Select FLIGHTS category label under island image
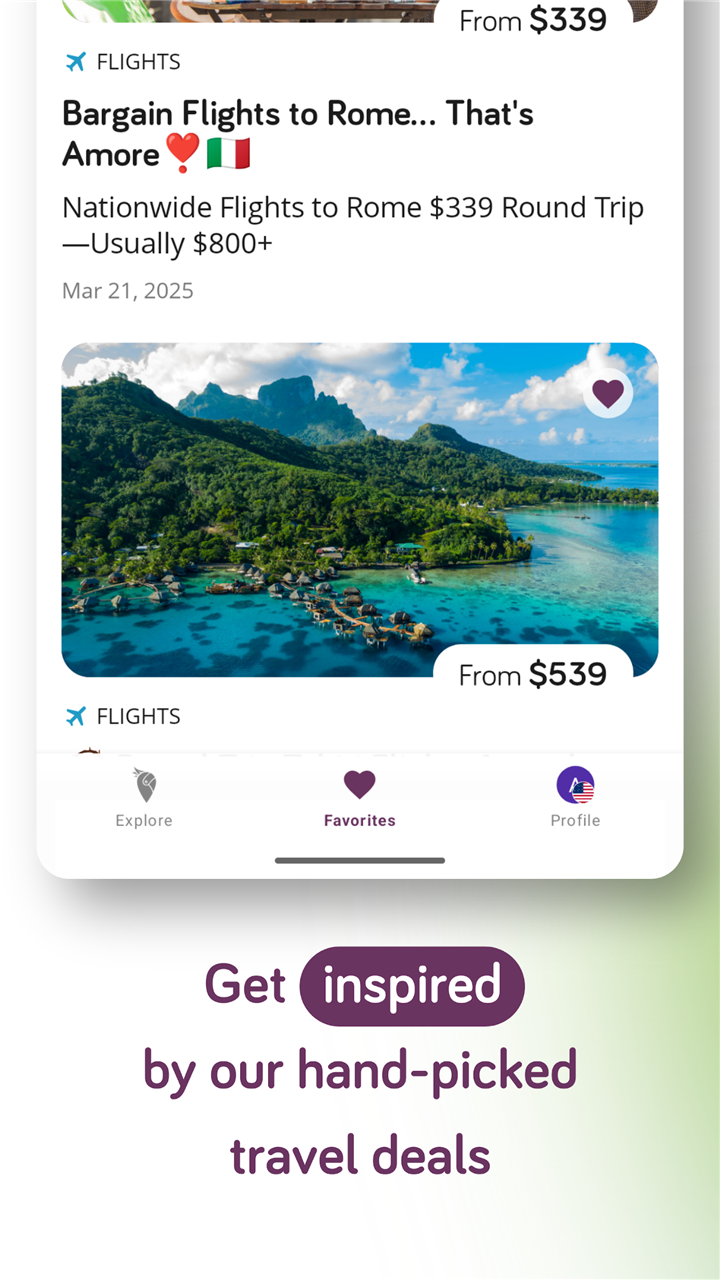The image size is (720, 1280). click(138, 716)
